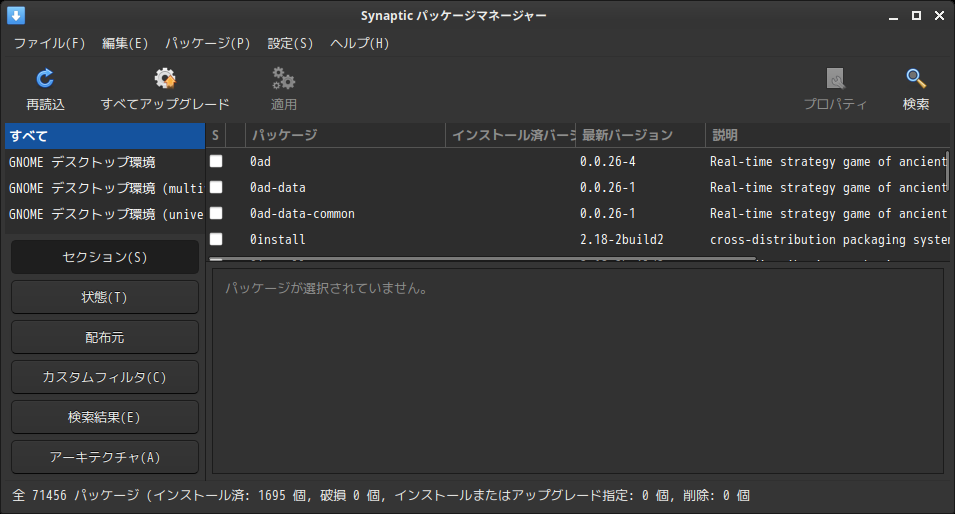This screenshot has height=514, width=955.
Task: Click the package list vertical scrollbar
Action: click(947, 171)
